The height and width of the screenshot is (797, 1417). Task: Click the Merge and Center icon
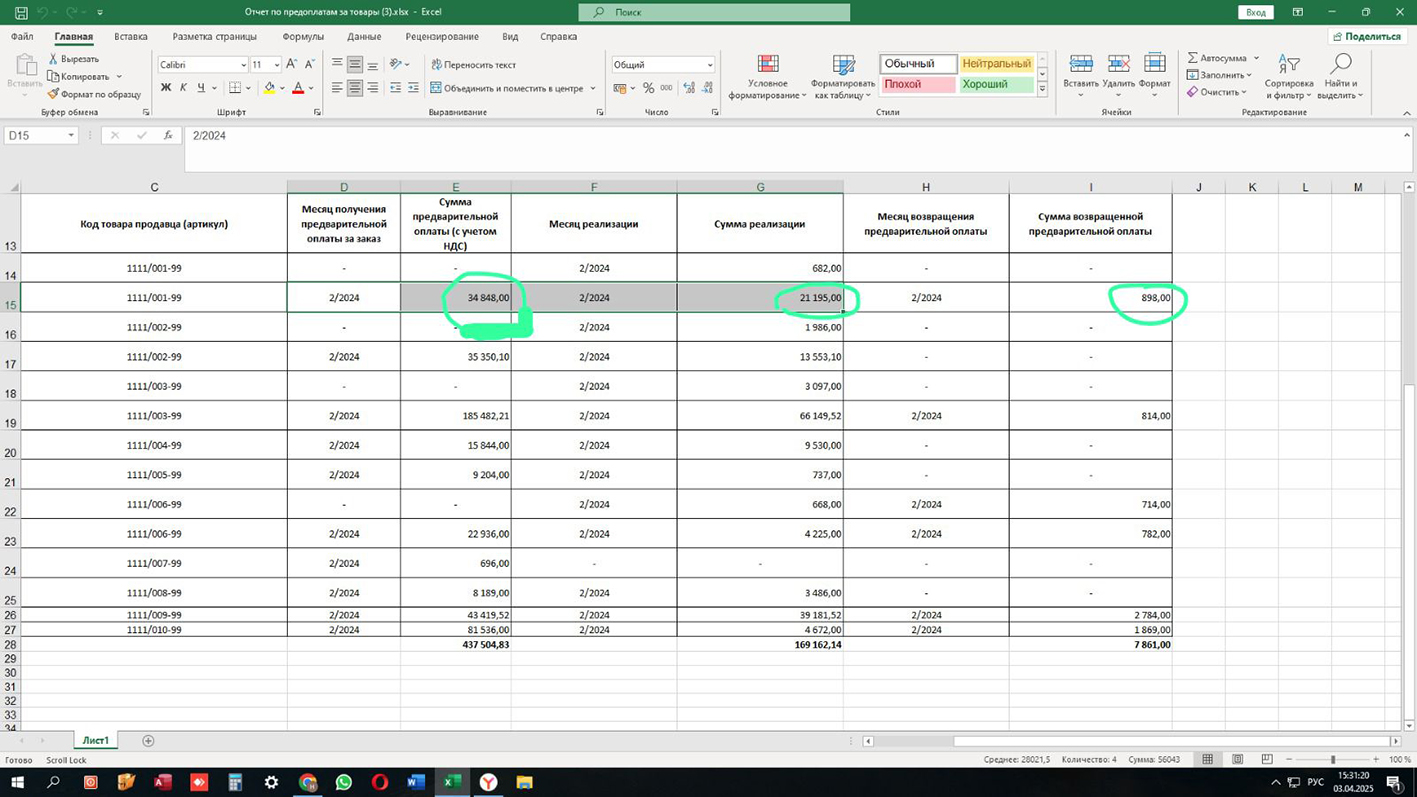pyautogui.click(x=436, y=88)
